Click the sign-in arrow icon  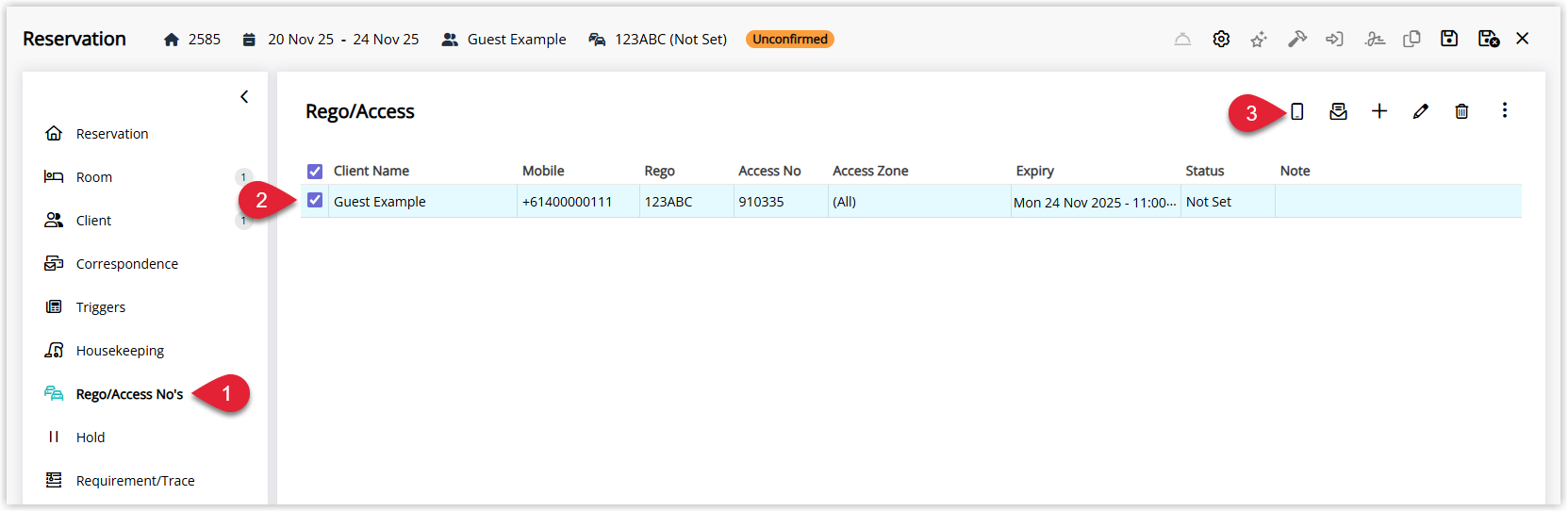click(1334, 39)
